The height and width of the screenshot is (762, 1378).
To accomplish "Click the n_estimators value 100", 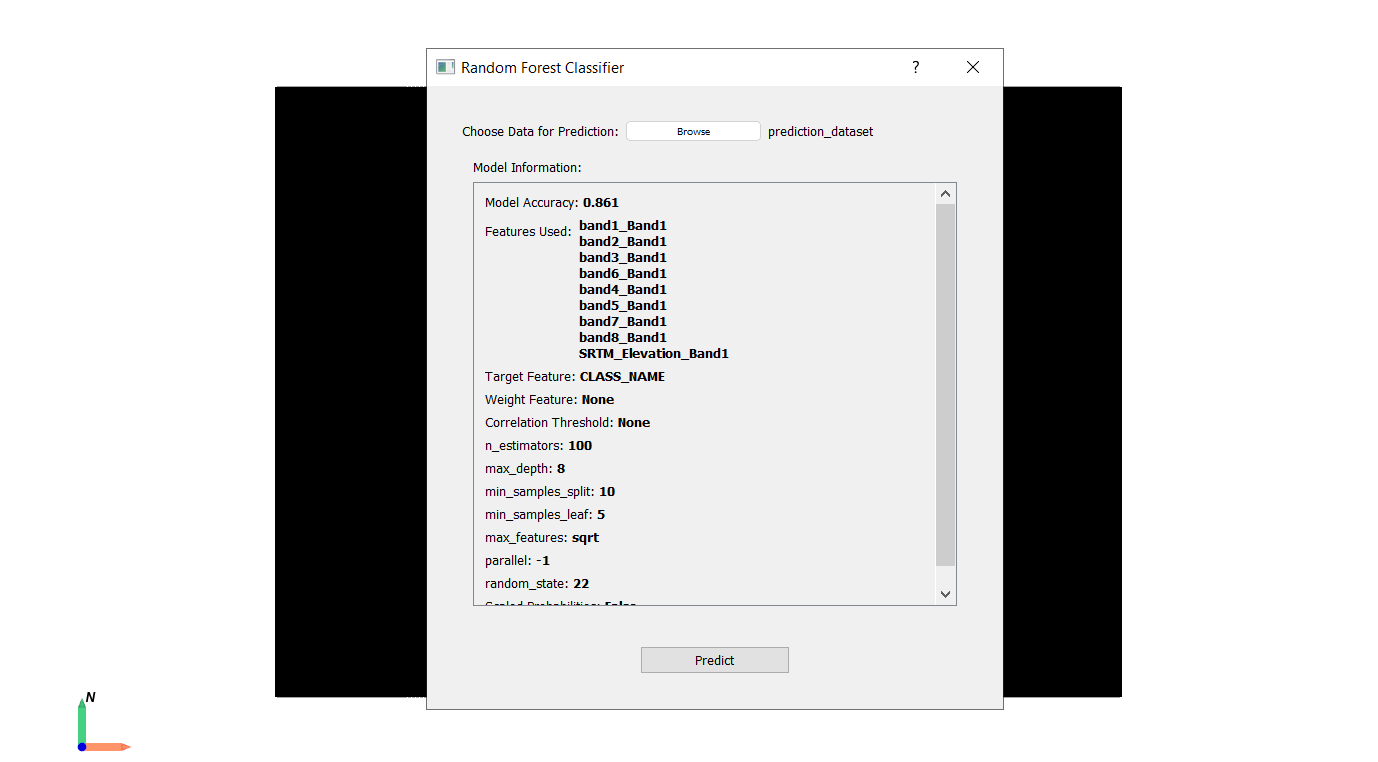I will (x=580, y=446).
